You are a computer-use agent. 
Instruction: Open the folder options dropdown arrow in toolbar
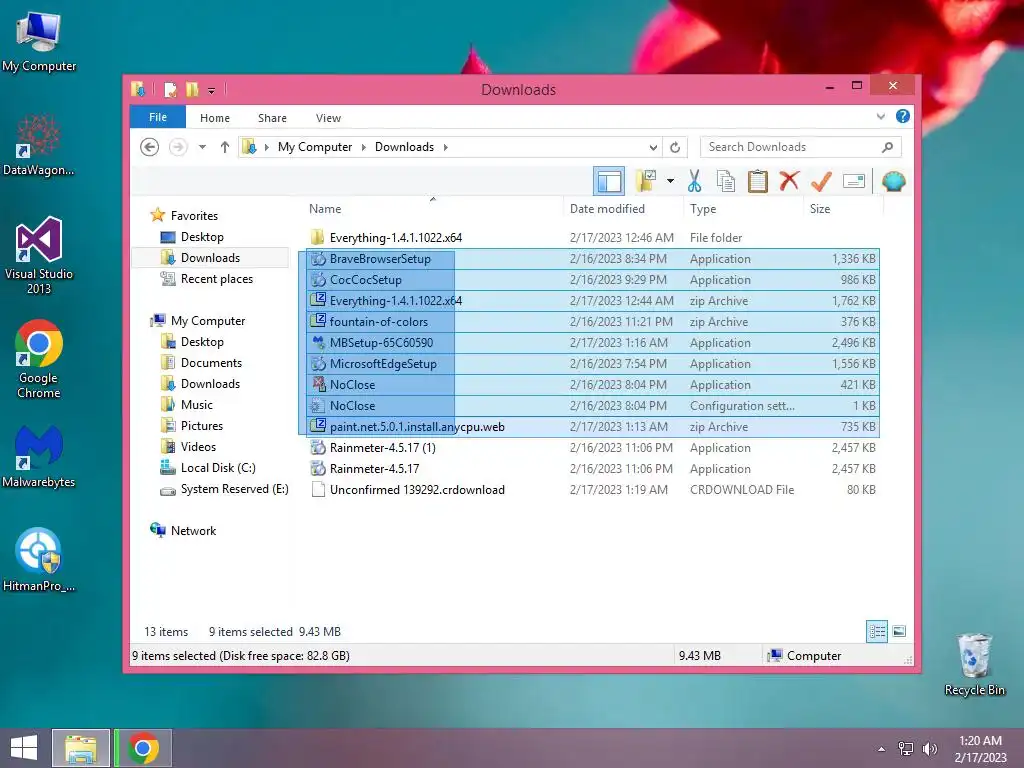pyautogui.click(x=671, y=181)
